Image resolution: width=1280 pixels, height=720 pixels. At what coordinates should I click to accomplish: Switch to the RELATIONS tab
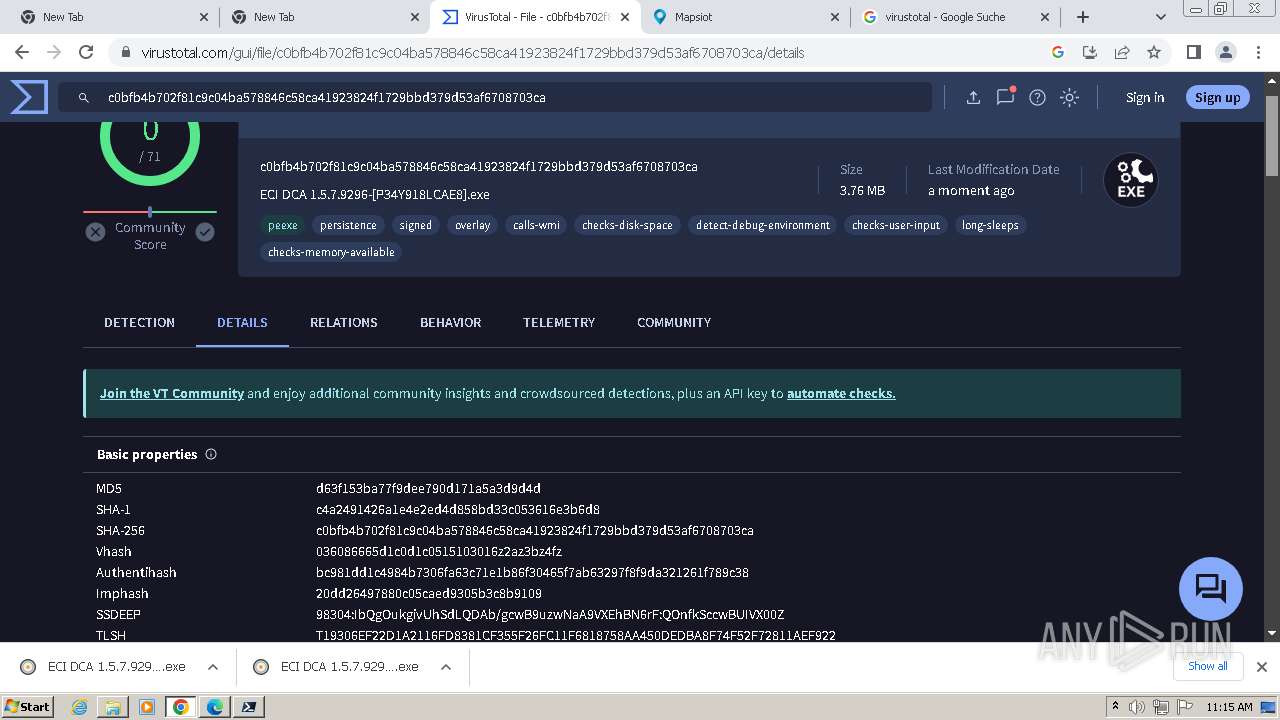344,322
